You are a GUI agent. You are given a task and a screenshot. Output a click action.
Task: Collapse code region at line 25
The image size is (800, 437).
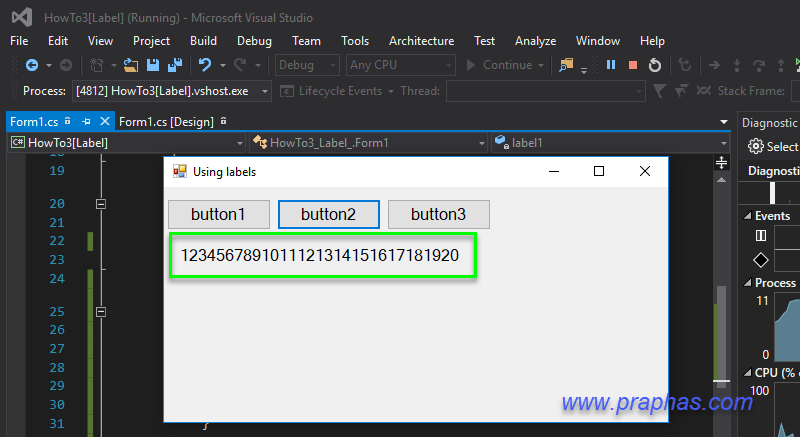101,312
